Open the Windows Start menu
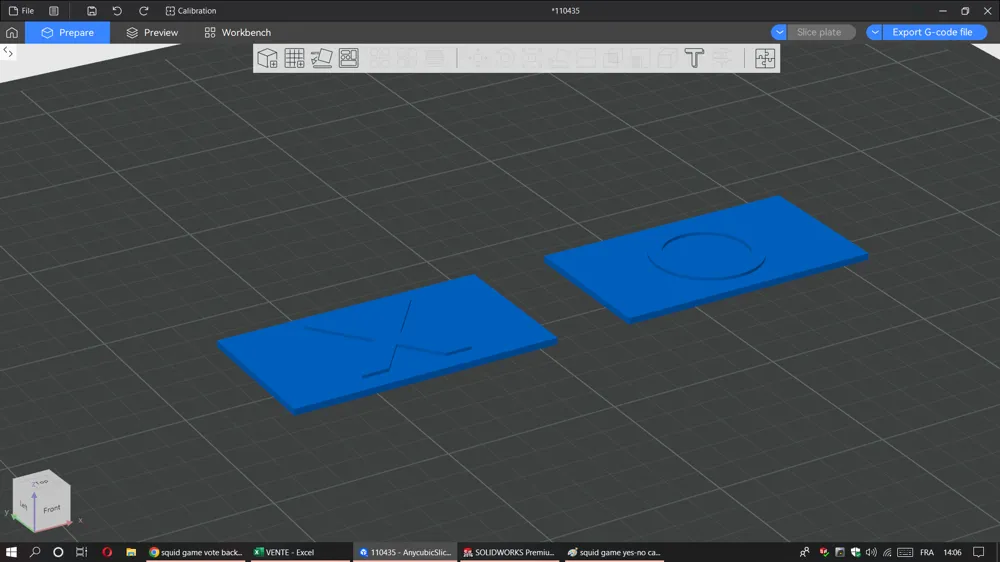1000x562 pixels. [11, 552]
